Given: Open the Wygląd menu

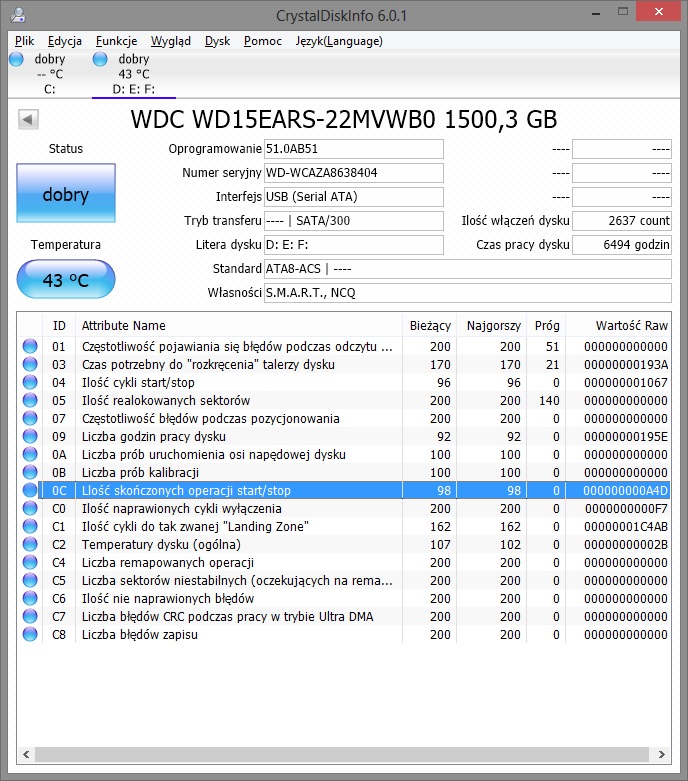Looking at the screenshot, I should (171, 41).
